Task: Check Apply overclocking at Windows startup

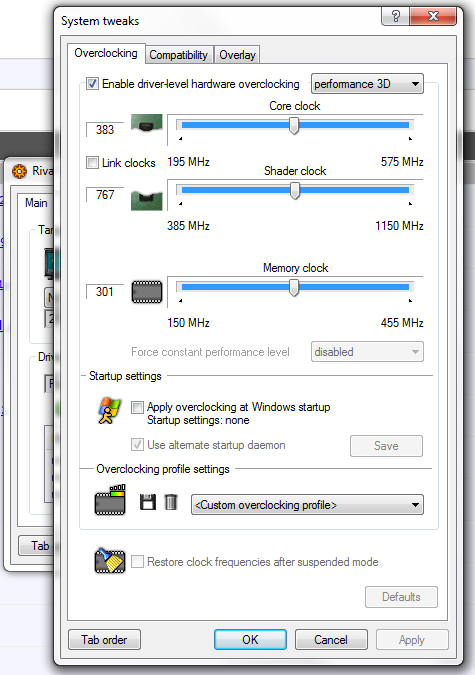Action: click(x=137, y=407)
